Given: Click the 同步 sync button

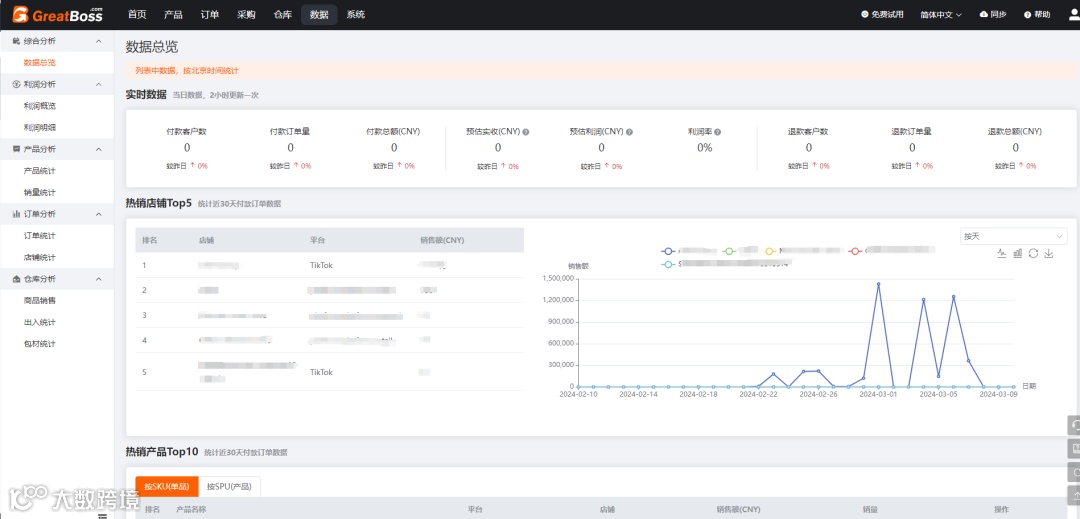Looking at the screenshot, I should (993, 14).
